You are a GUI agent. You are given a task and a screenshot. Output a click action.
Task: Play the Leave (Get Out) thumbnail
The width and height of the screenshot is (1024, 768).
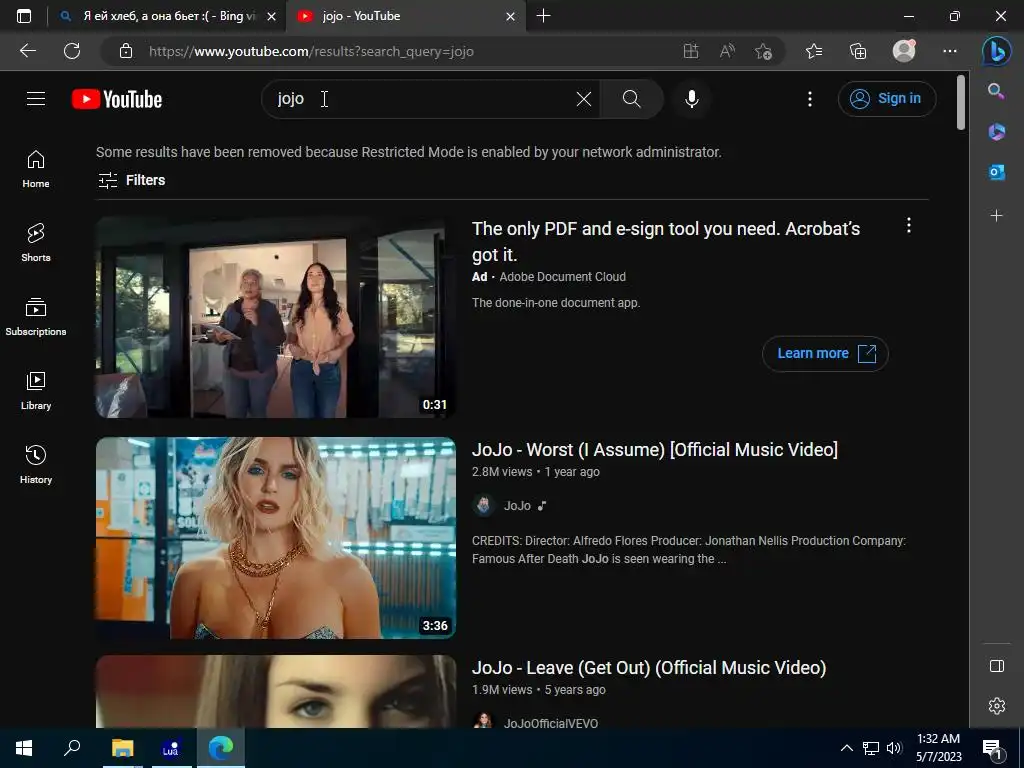point(276,691)
